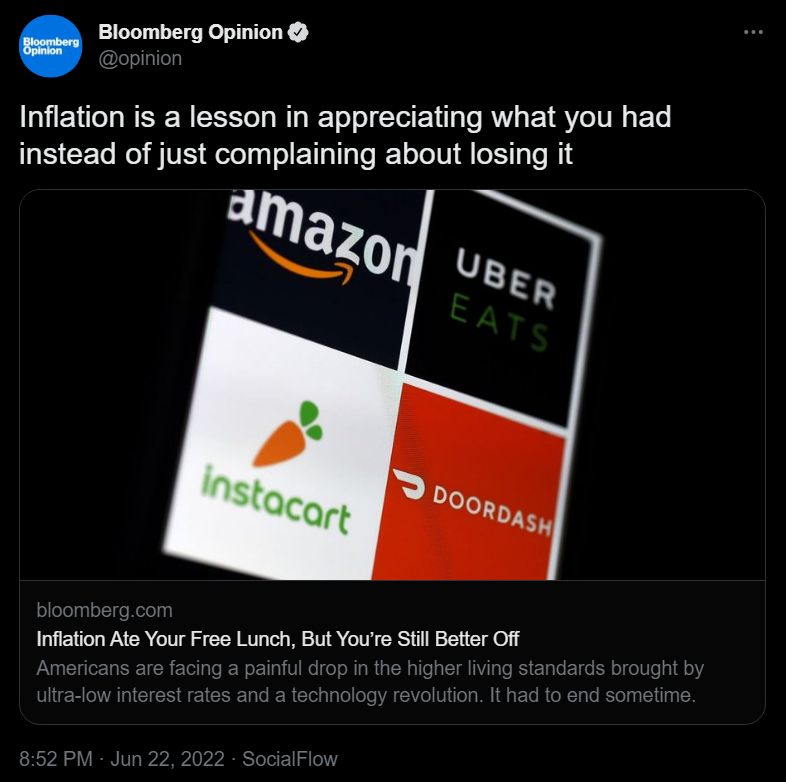Click the tweet text about inflation lesson
Viewport: 786px width, 782px height.
(x=345, y=136)
